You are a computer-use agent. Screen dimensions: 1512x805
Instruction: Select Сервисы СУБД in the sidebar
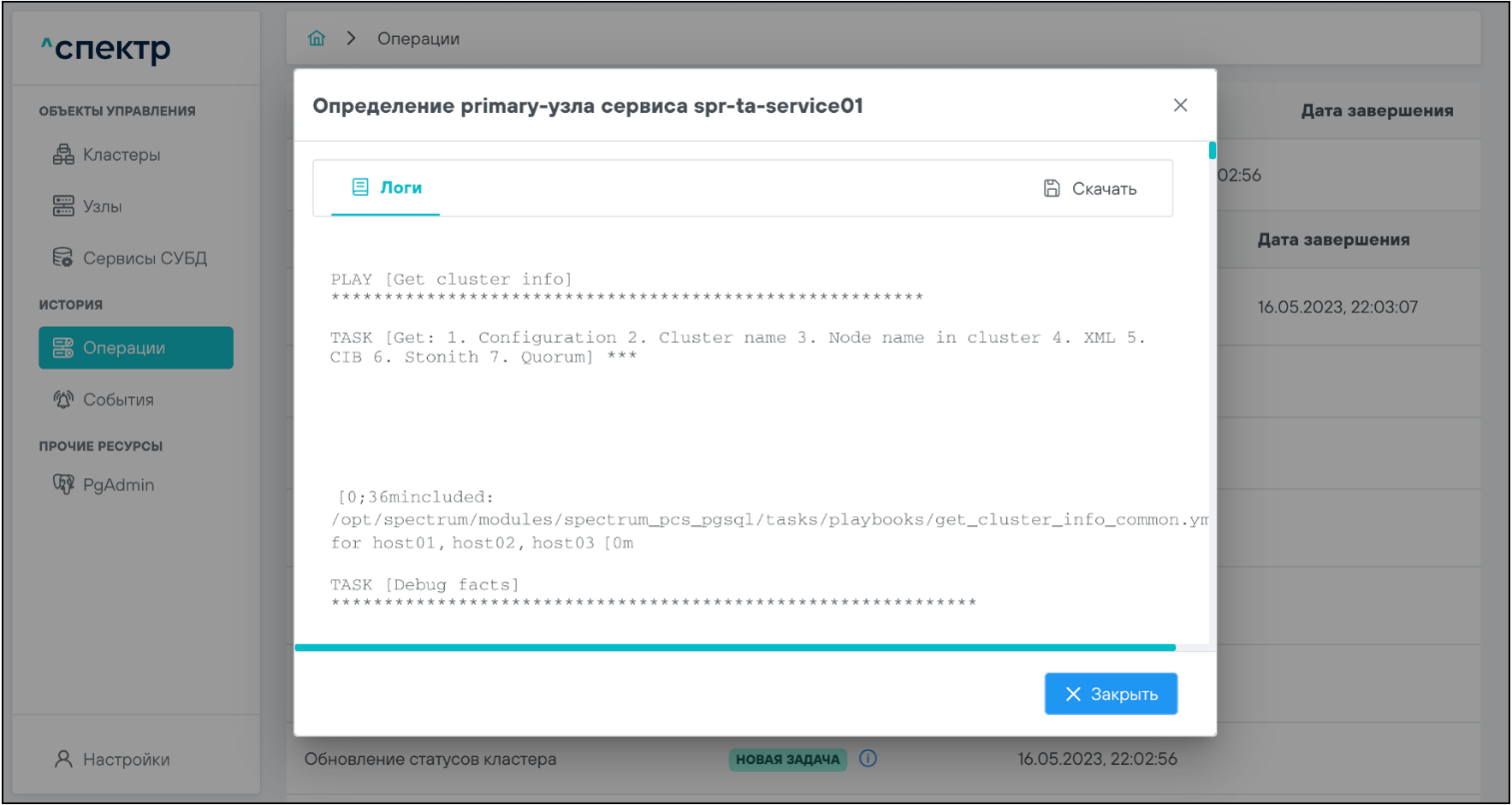click(x=145, y=258)
